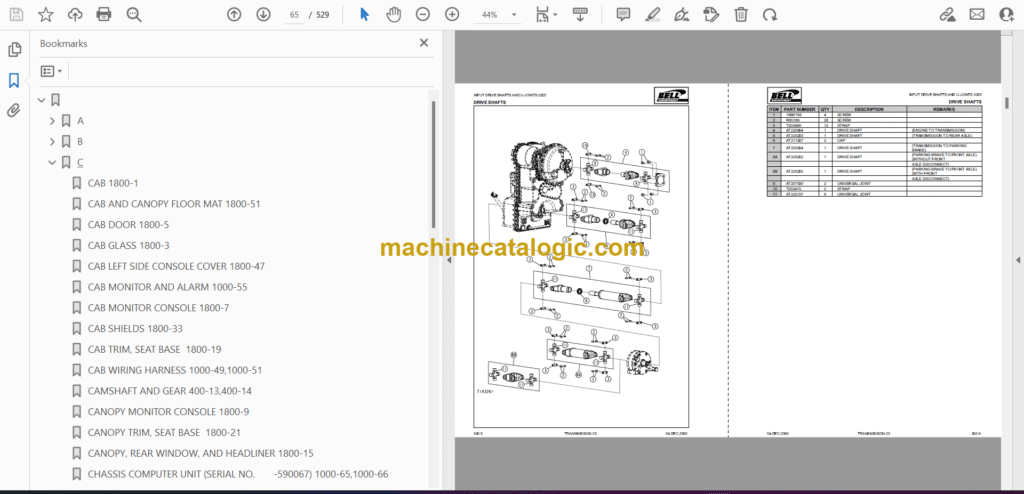The image size is (1024, 494).
Task: Zoom in with the plus button
Action: [x=452, y=14]
